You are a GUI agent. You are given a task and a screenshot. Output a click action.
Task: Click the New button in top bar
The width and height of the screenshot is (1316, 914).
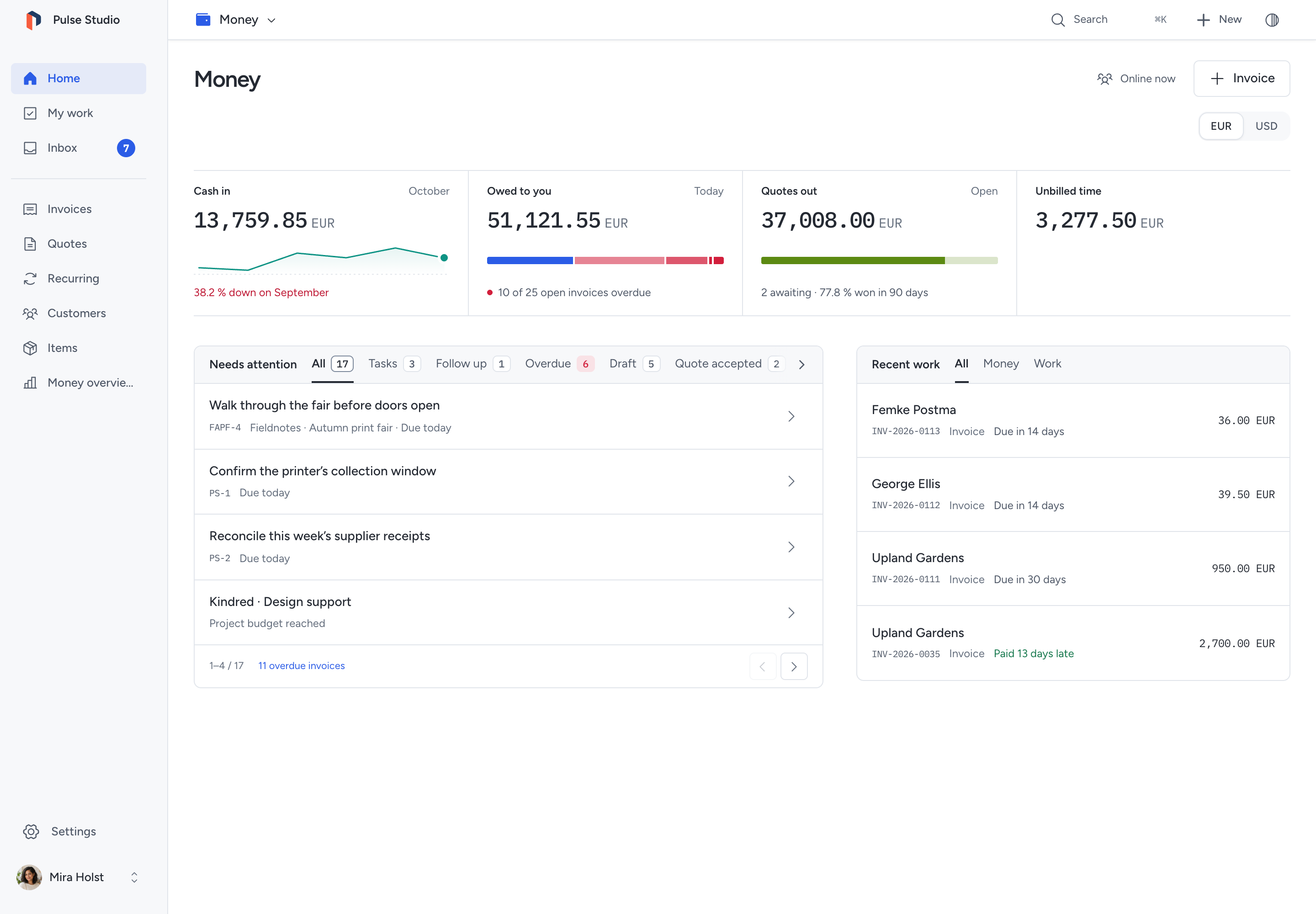1219,20
